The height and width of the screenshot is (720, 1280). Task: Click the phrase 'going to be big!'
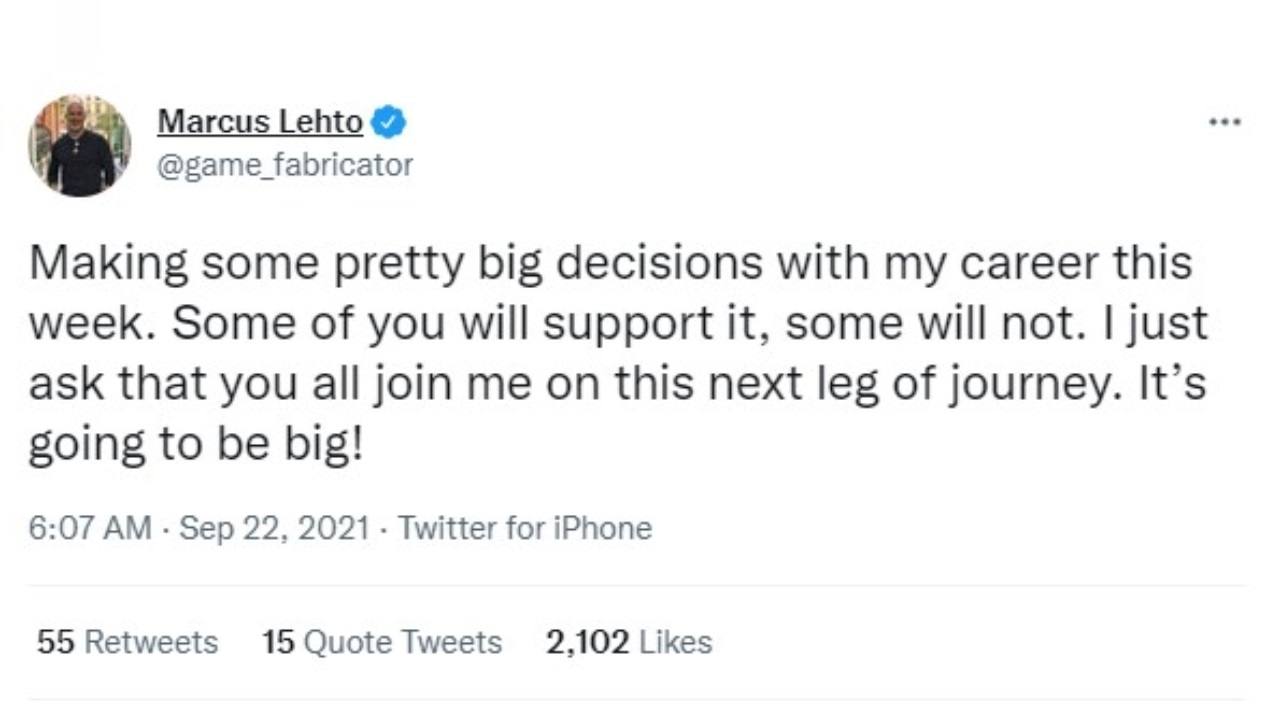point(195,446)
